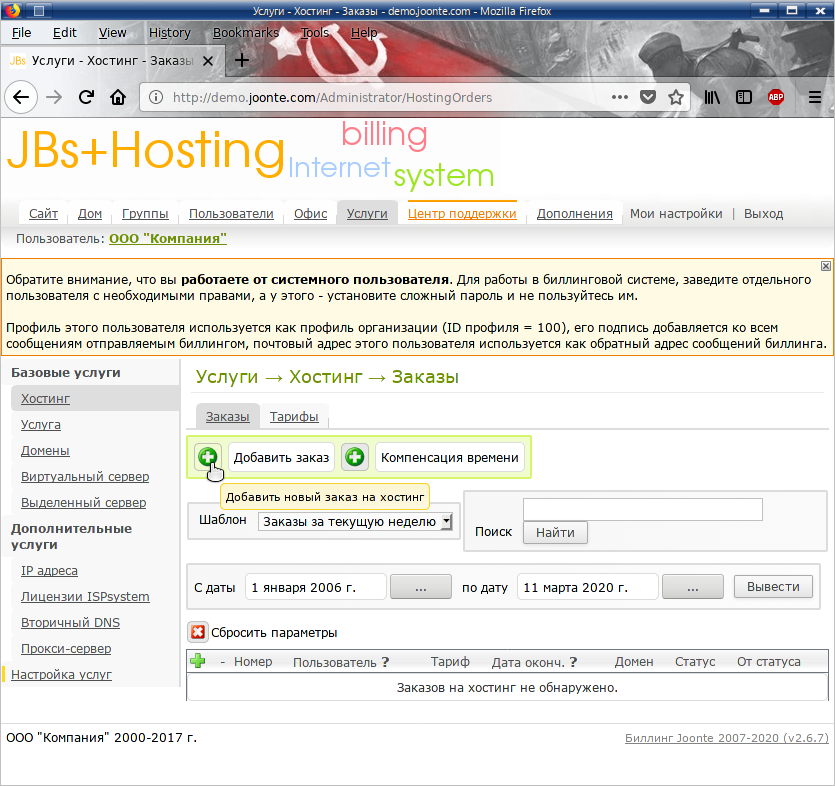Reload the page with the refresh button
Viewport: 835px width, 786px height.
[x=87, y=97]
